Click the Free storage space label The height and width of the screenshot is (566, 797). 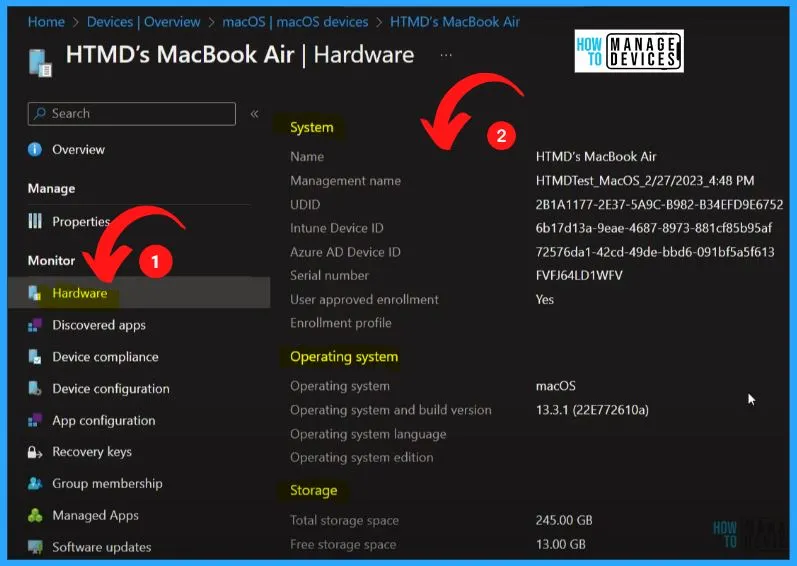click(x=343, y=544)
